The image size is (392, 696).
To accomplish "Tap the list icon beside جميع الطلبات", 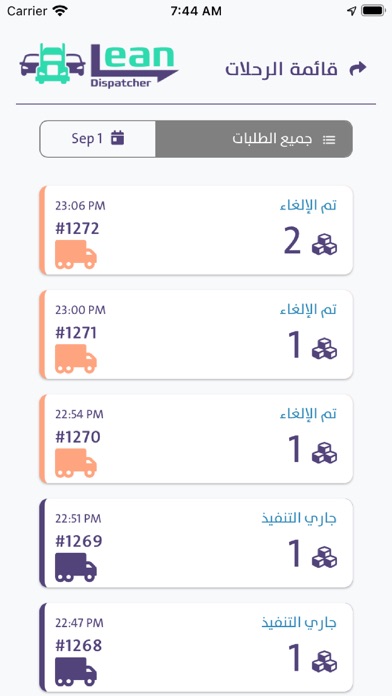I will [x=329, y=140].
